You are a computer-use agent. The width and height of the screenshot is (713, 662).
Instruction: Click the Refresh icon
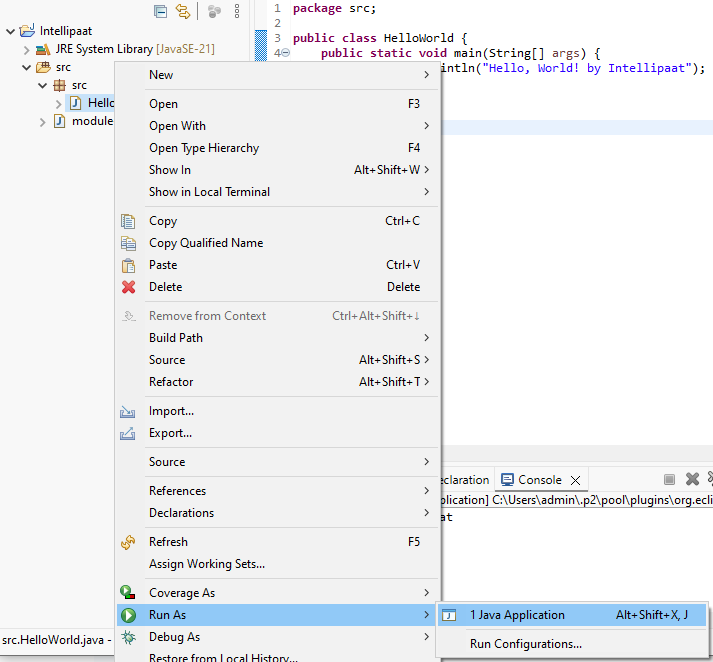(128, 542)
